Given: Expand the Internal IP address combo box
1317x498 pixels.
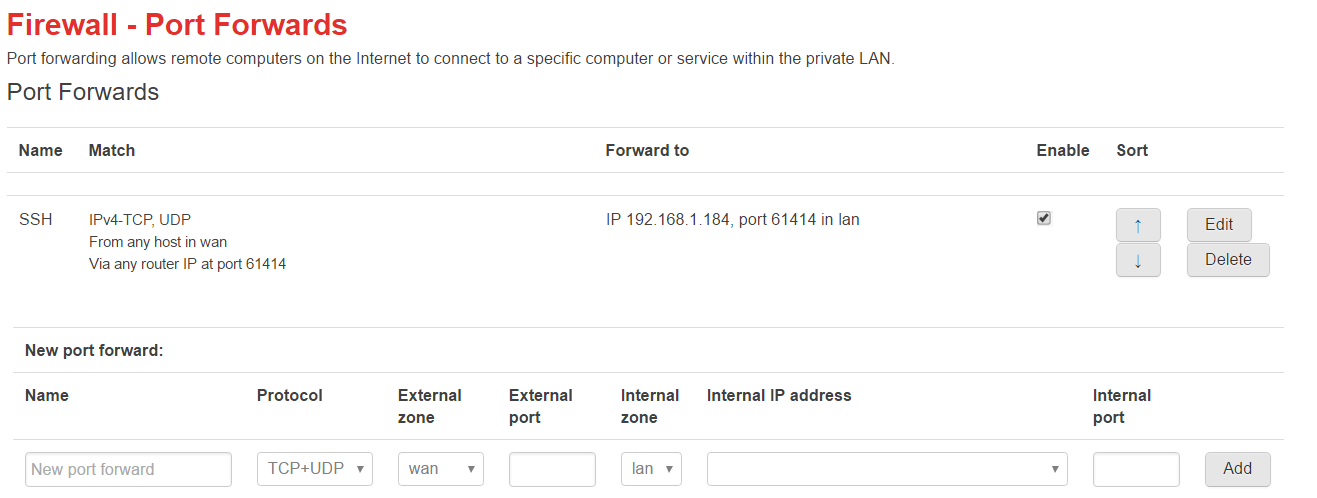Looking at the screenshot, I should (887, 469).
